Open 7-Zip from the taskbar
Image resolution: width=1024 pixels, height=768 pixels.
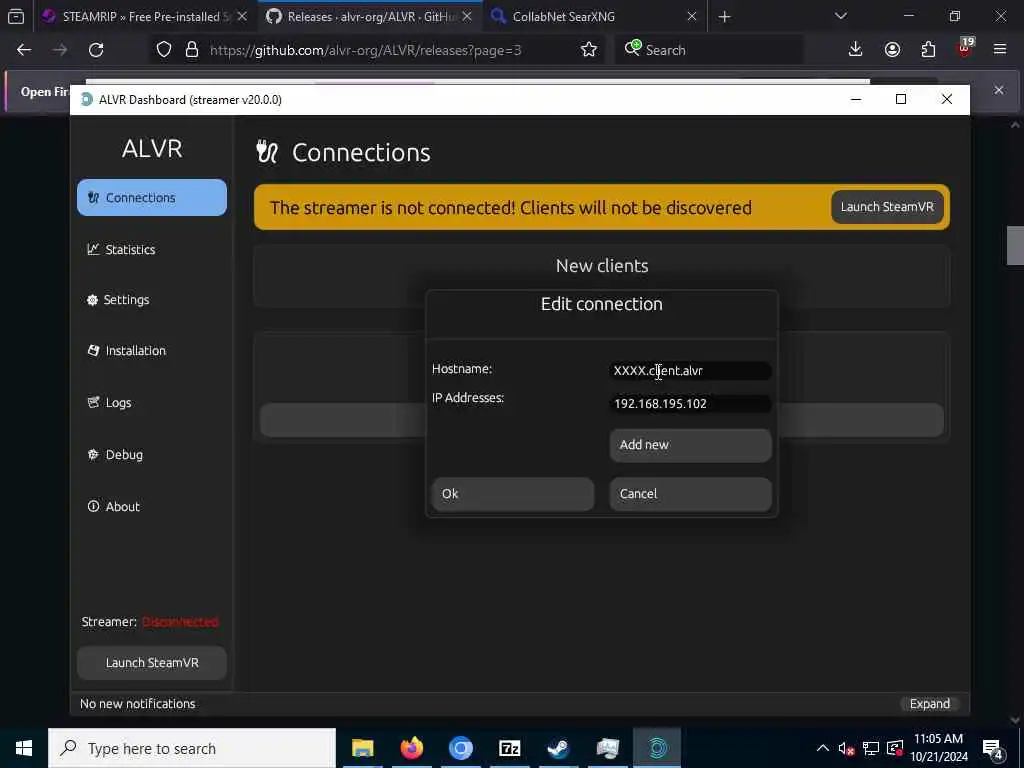point(509,748)
